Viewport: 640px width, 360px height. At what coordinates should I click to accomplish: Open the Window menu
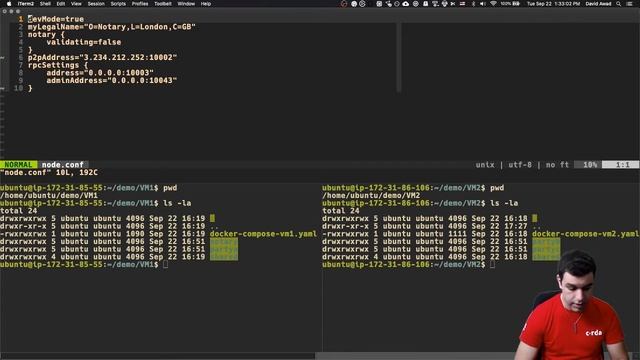pyautogui.click(x=186, y=4)
